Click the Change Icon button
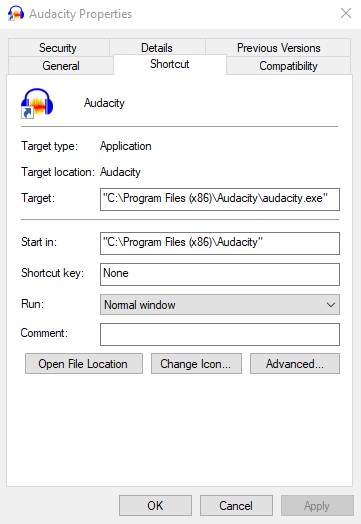 pos(196,364)
